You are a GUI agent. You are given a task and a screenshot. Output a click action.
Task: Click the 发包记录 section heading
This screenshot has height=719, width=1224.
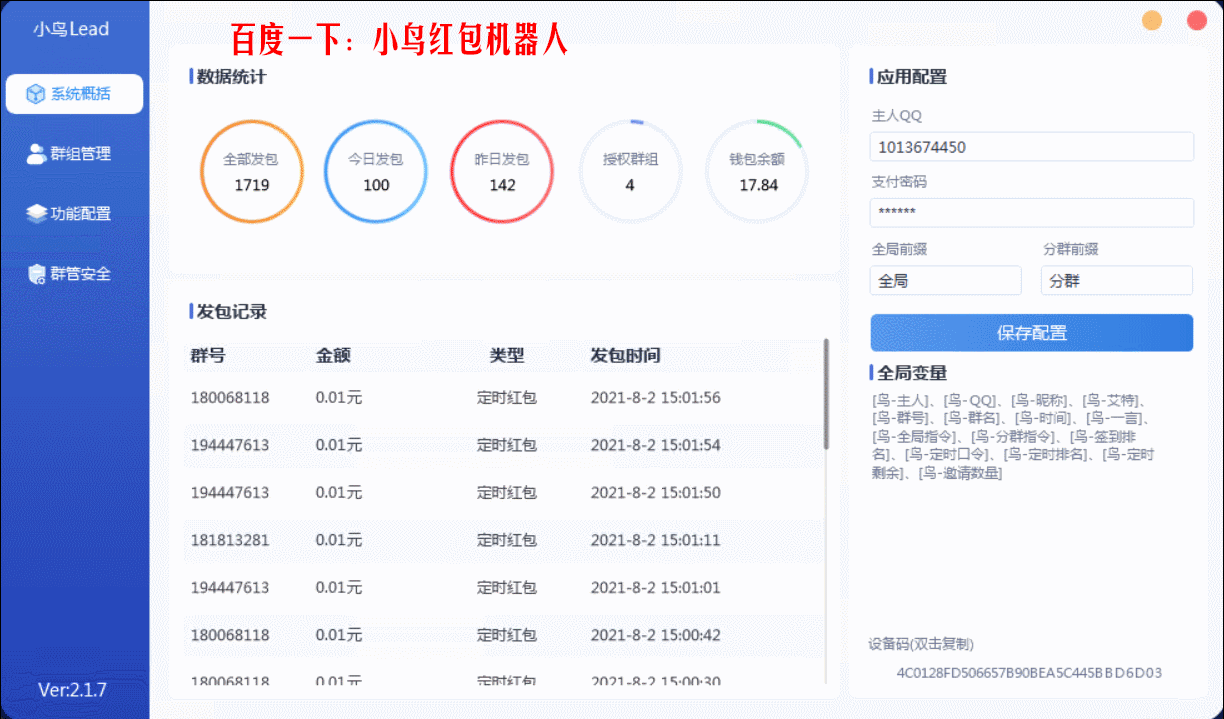point(231,311)
